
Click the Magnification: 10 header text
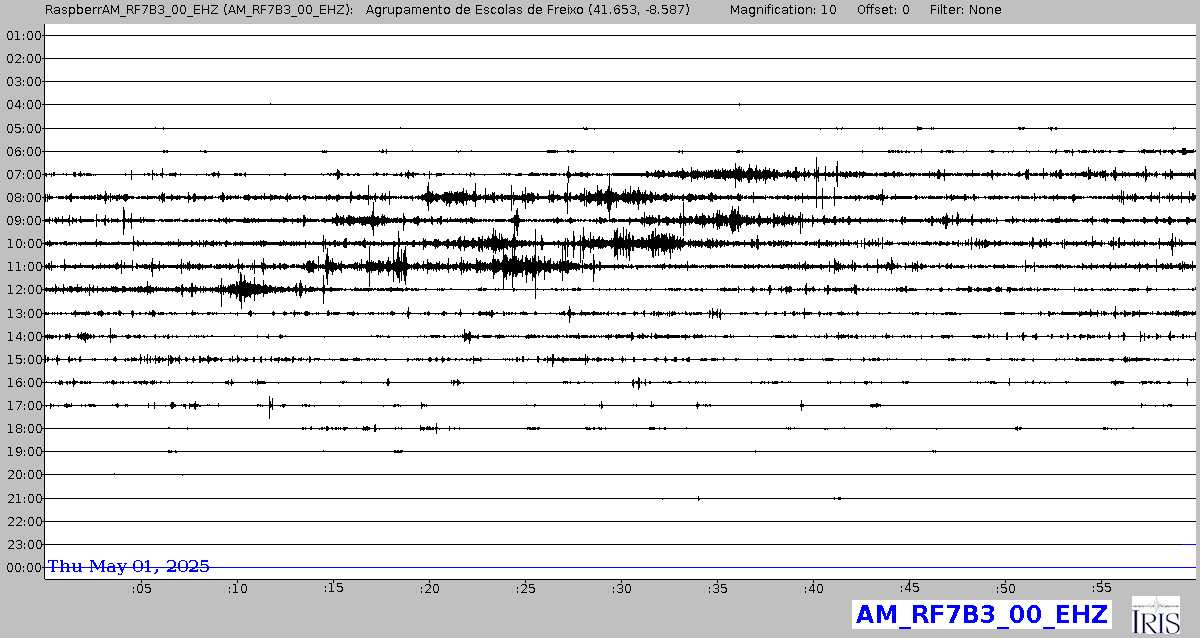(783, 10)
